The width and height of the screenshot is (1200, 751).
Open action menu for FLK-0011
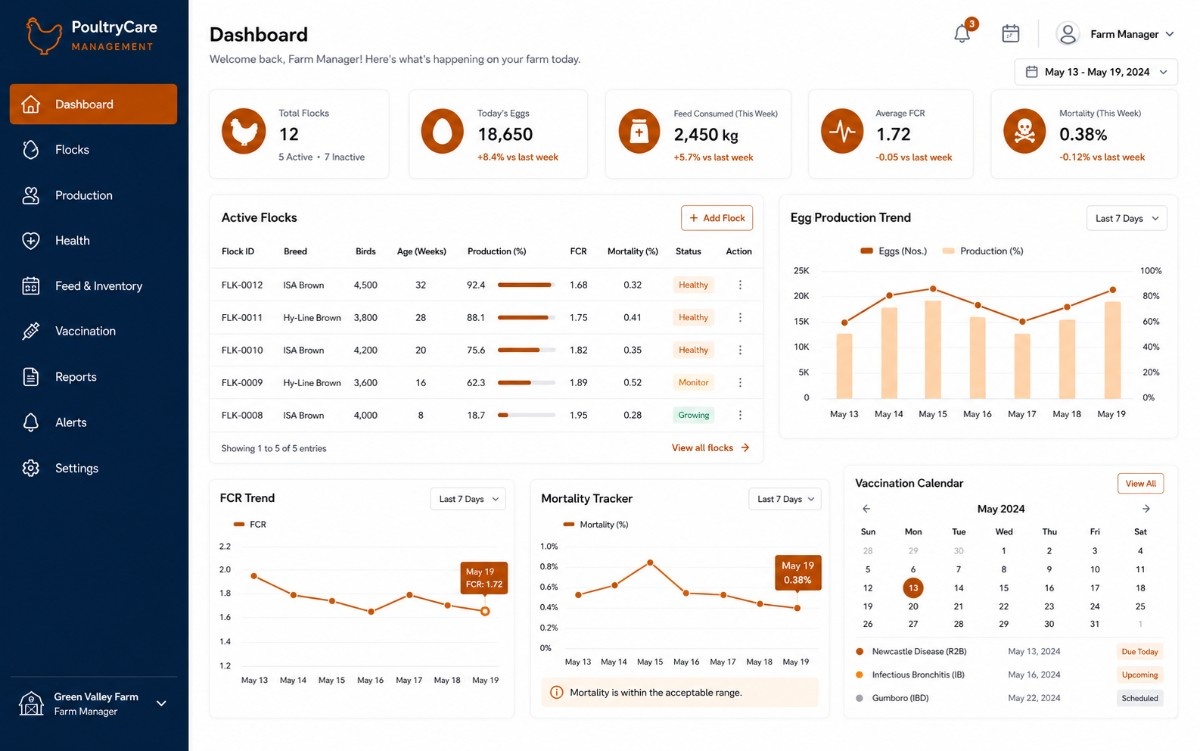point(740,317)
